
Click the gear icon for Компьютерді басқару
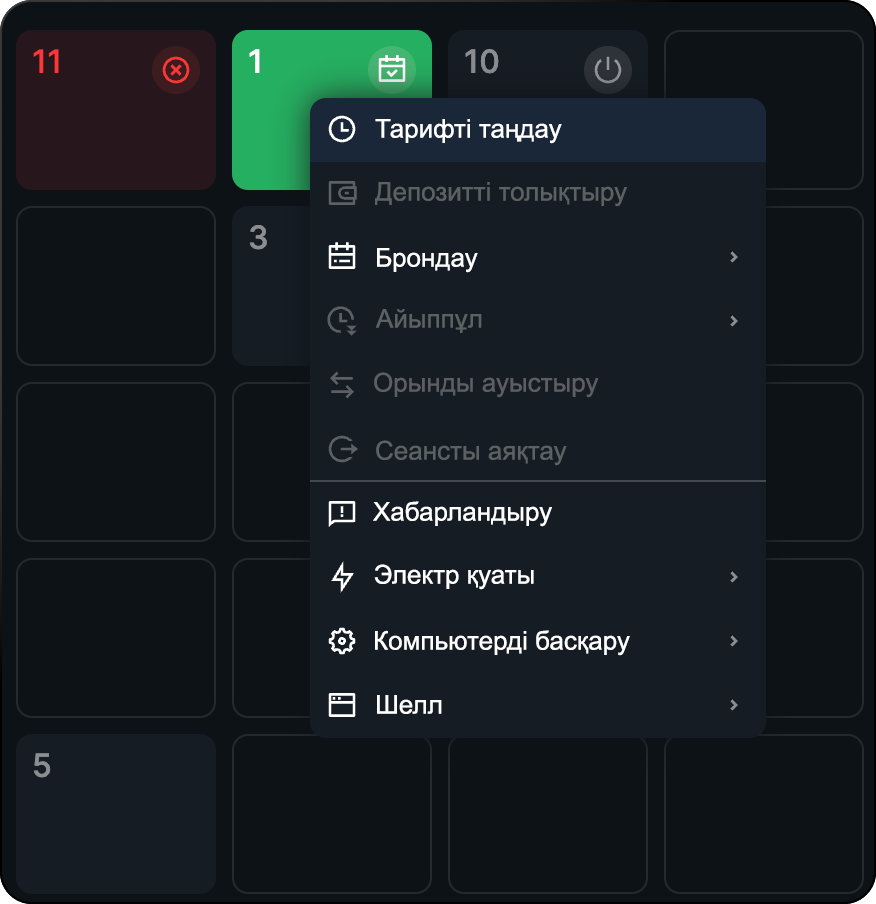[x=342, y=641]
